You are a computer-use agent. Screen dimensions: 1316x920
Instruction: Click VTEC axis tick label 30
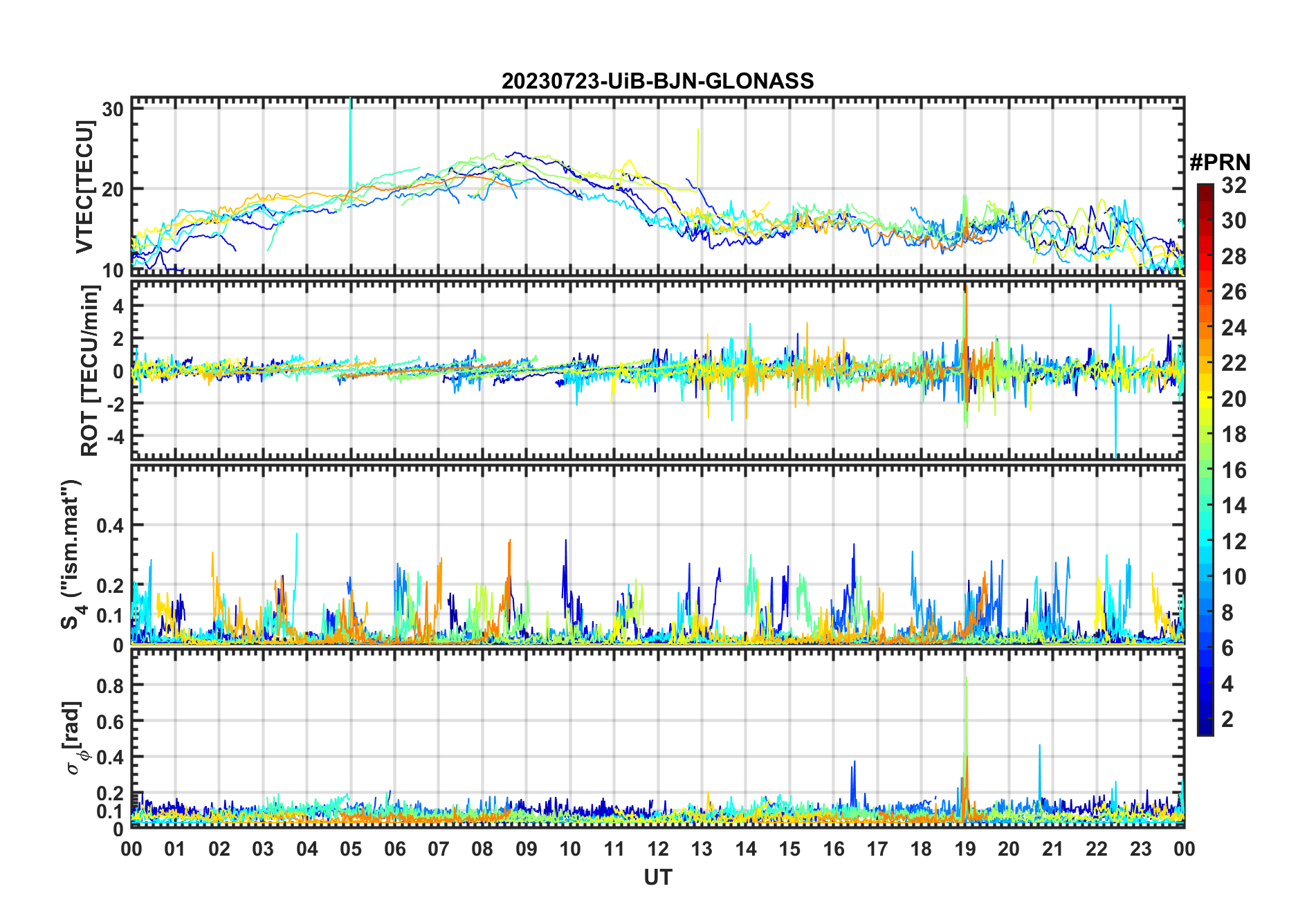[x=113, y=109]
